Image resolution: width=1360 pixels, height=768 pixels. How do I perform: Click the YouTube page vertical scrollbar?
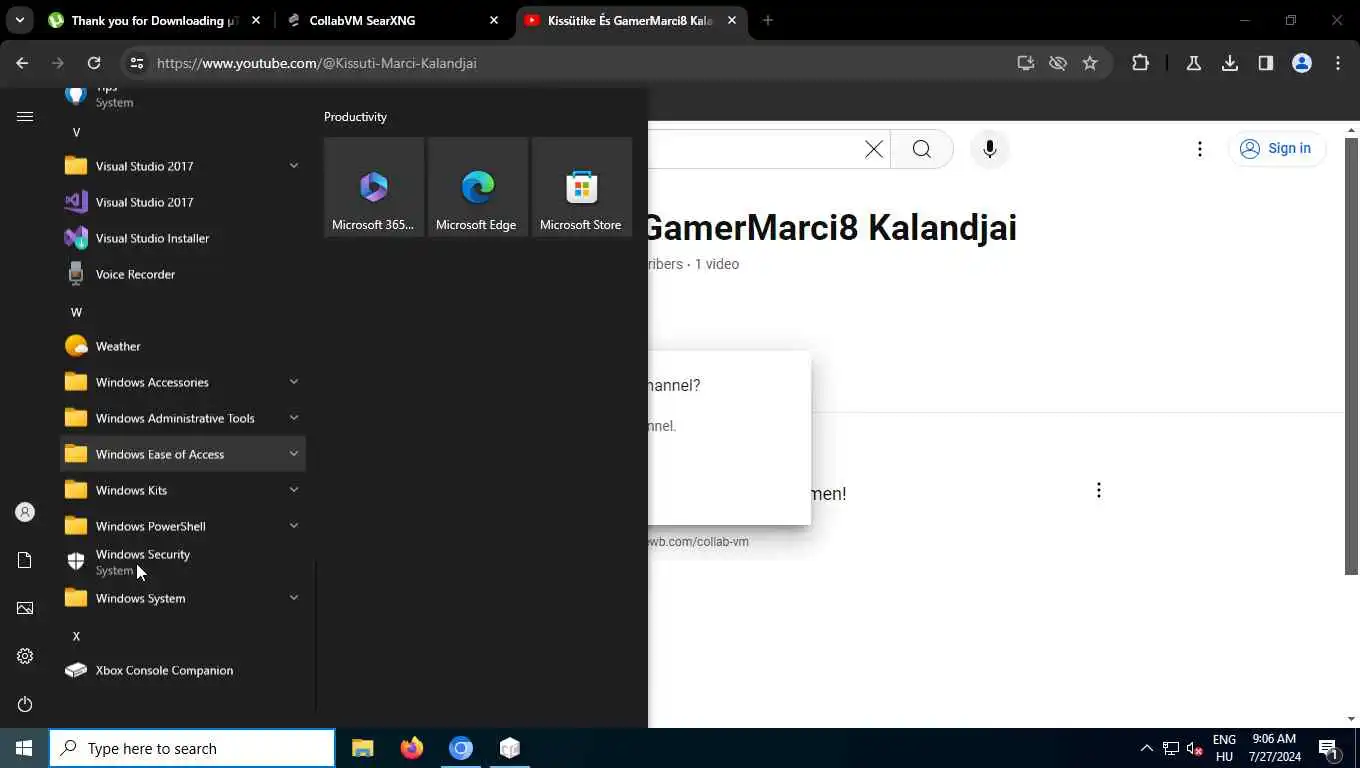coord(1352,356)
